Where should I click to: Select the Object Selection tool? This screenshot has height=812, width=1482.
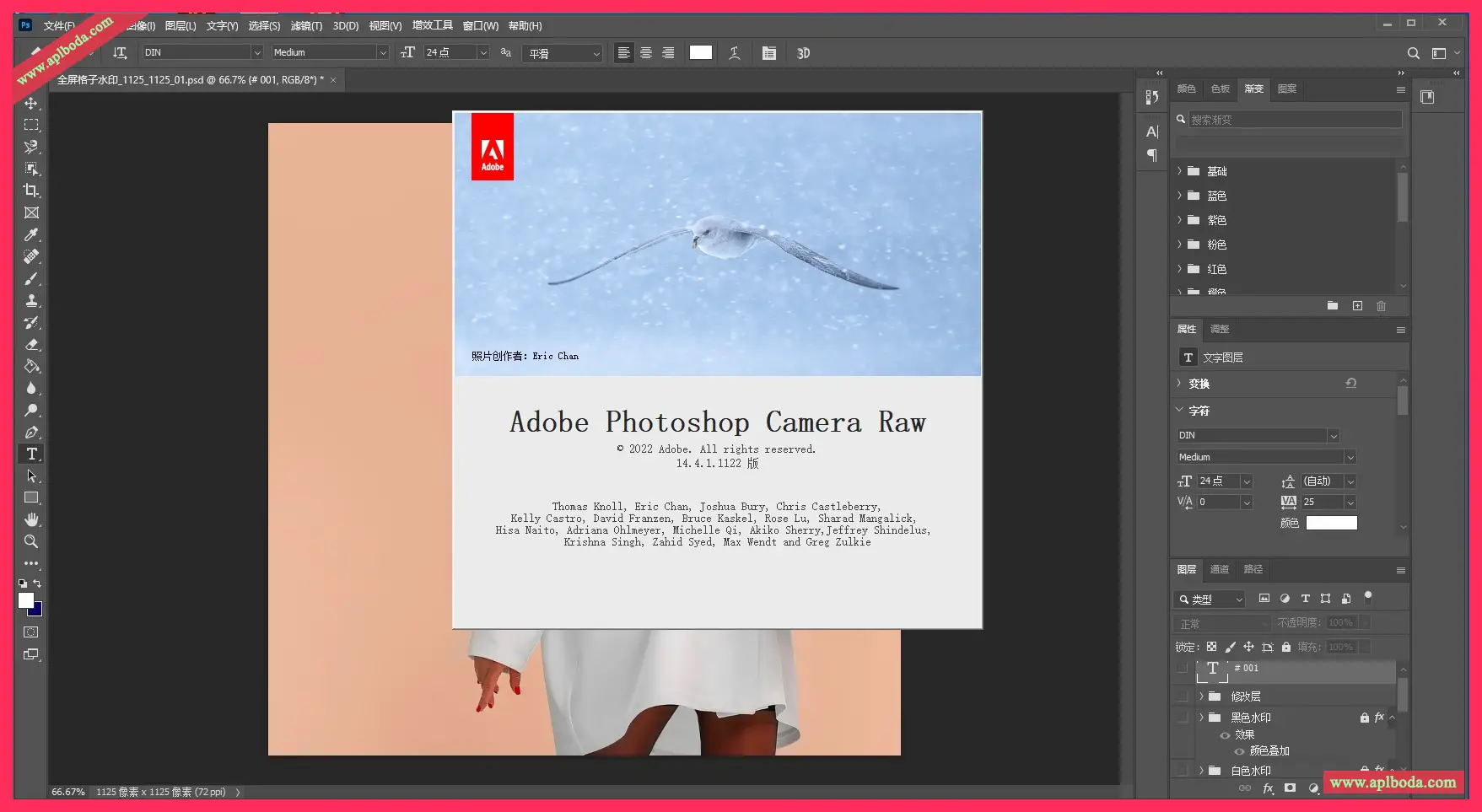point(31,169)
